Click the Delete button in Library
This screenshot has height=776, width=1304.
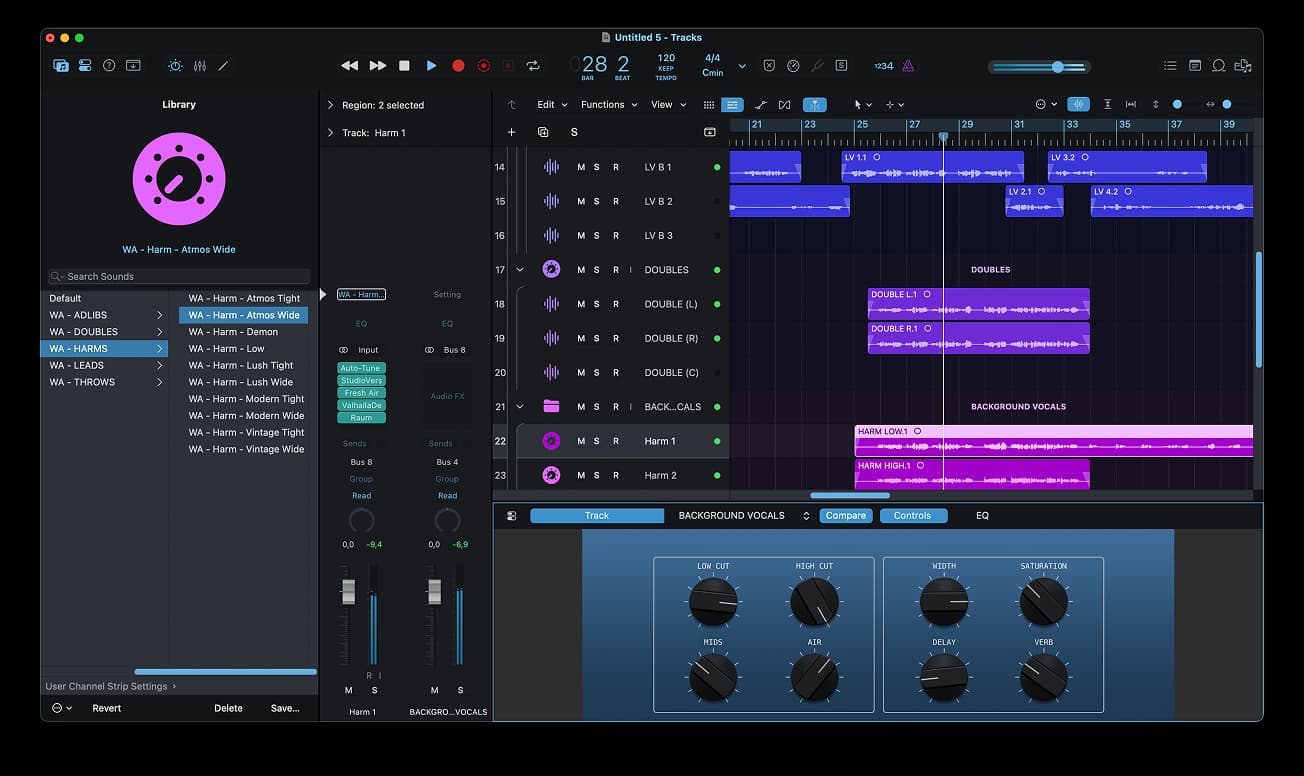(x=228, y=708)
